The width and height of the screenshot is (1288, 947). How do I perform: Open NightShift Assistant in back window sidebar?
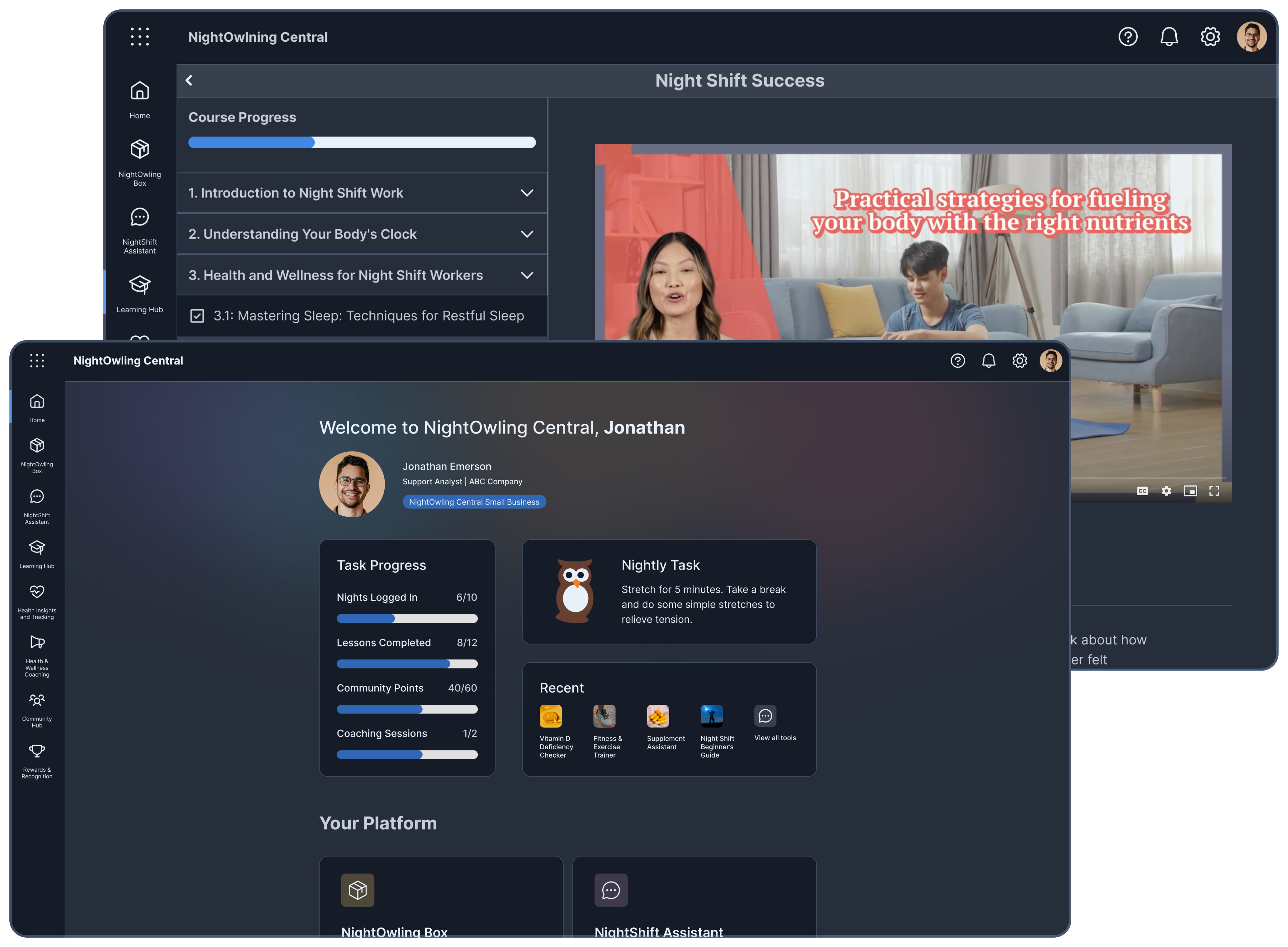tap(140, 231)
